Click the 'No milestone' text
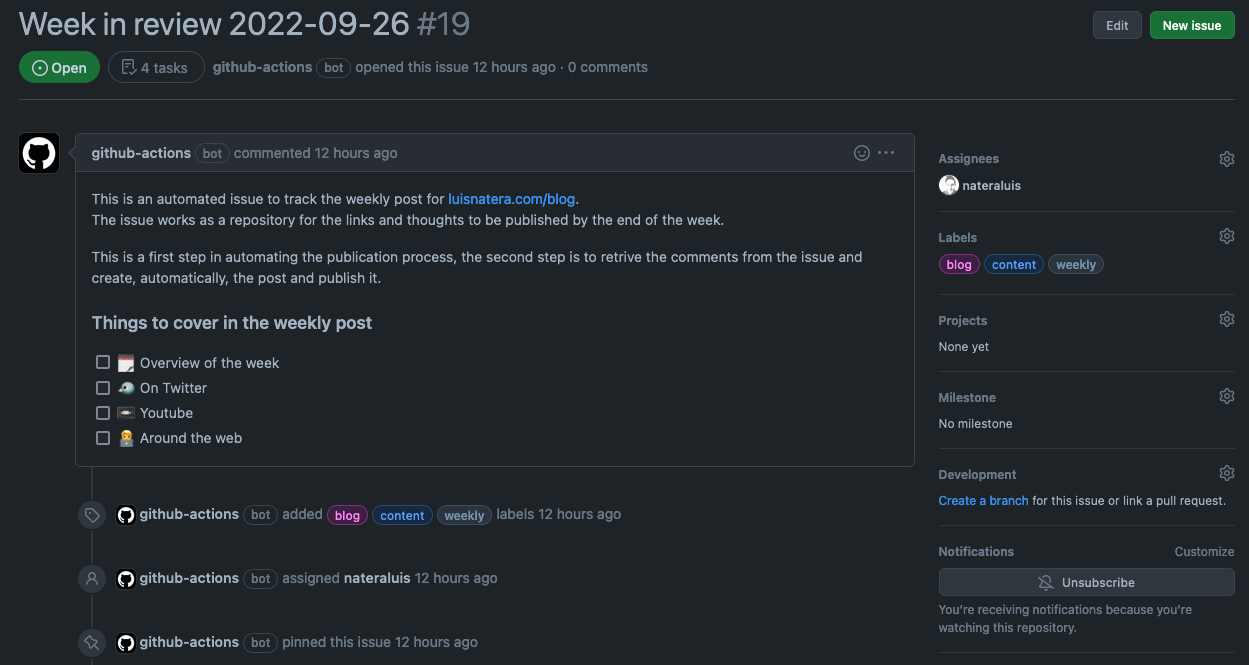 click(975, 423)
